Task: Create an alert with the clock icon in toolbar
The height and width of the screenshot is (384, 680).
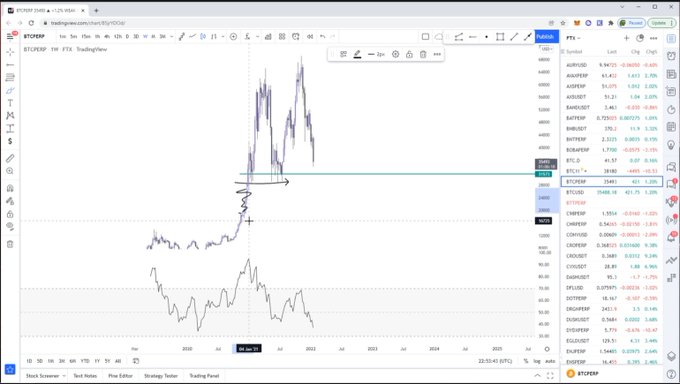Action: pos(296,36)
